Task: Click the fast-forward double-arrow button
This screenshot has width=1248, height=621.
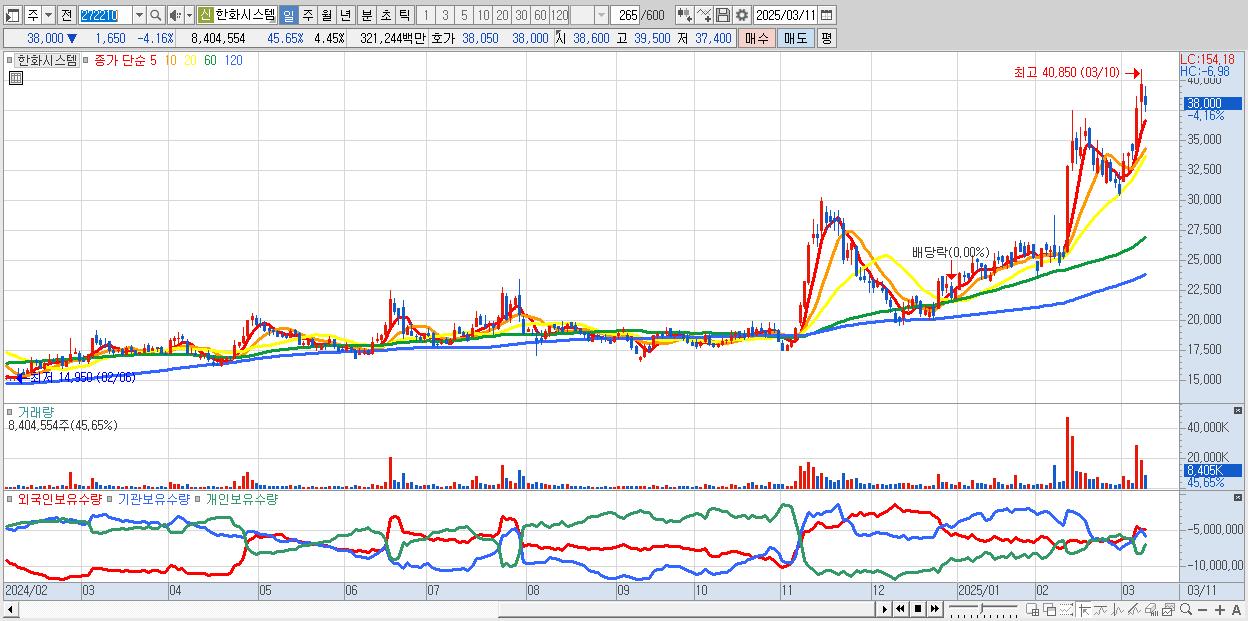Action: click(x=934, y=609)
